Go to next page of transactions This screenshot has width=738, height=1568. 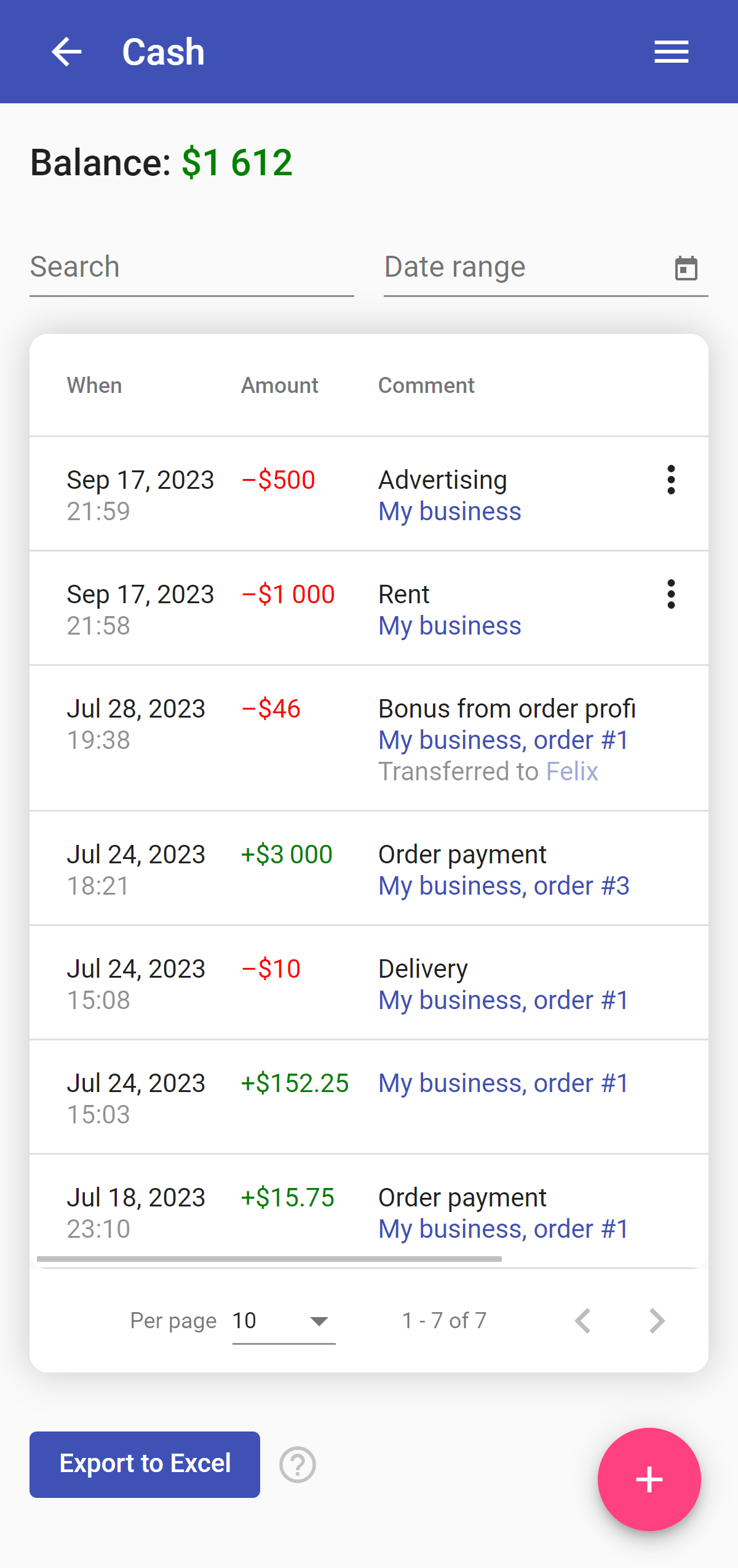(x=657, y=1320)
